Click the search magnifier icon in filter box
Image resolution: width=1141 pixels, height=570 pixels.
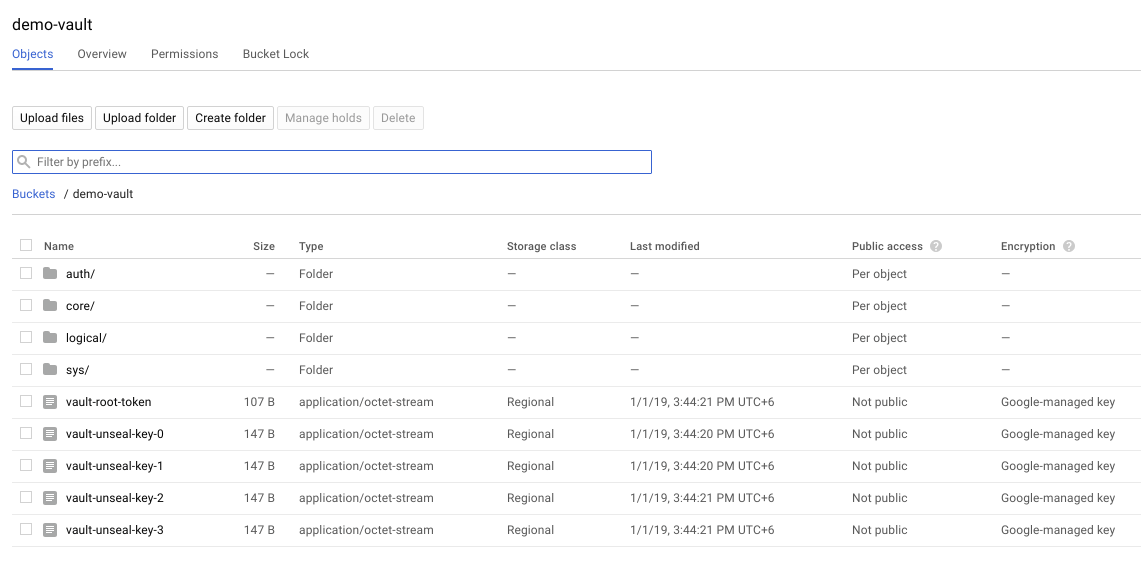[24, 162]
